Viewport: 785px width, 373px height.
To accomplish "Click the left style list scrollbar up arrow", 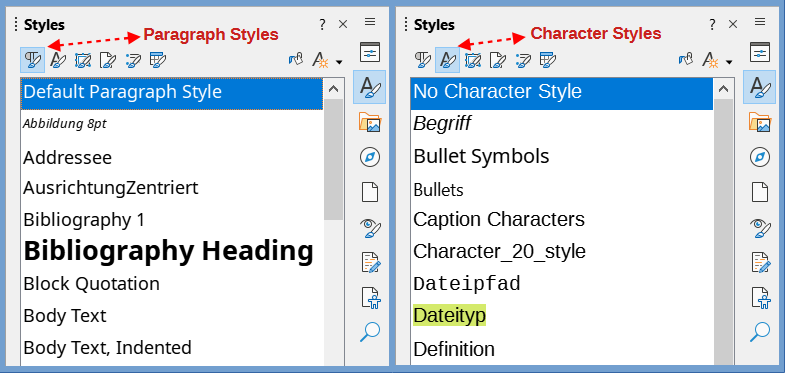I will (334, 90).
